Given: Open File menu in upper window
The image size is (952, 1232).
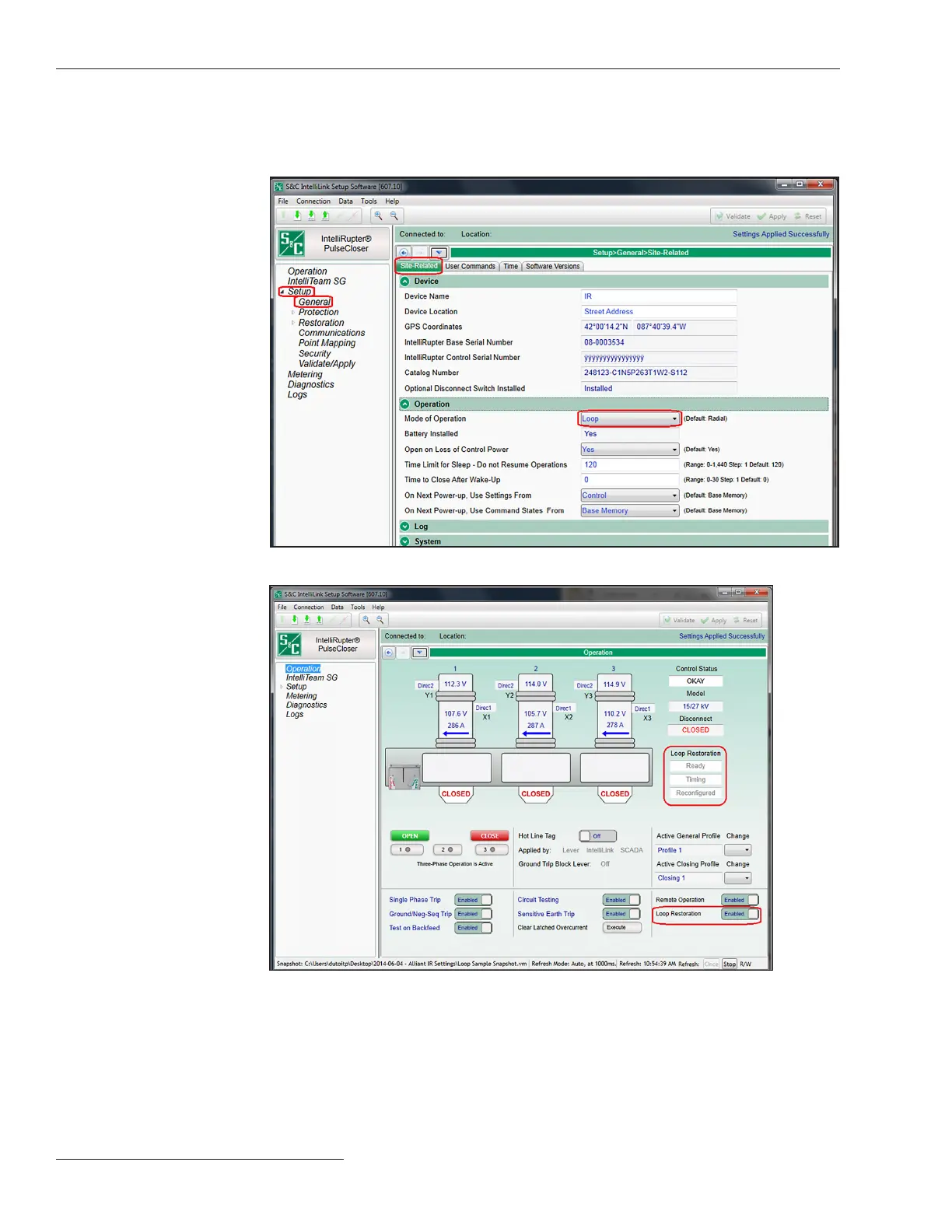Looking at the screenshot, I should pyautogui.click(x=283, y=201).
